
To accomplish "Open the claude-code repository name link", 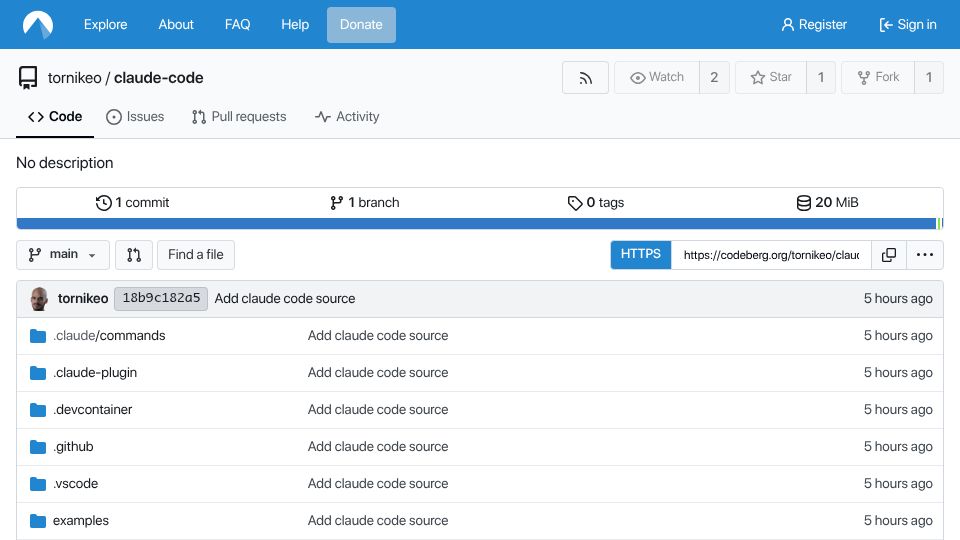I will (x=159, y=78).
